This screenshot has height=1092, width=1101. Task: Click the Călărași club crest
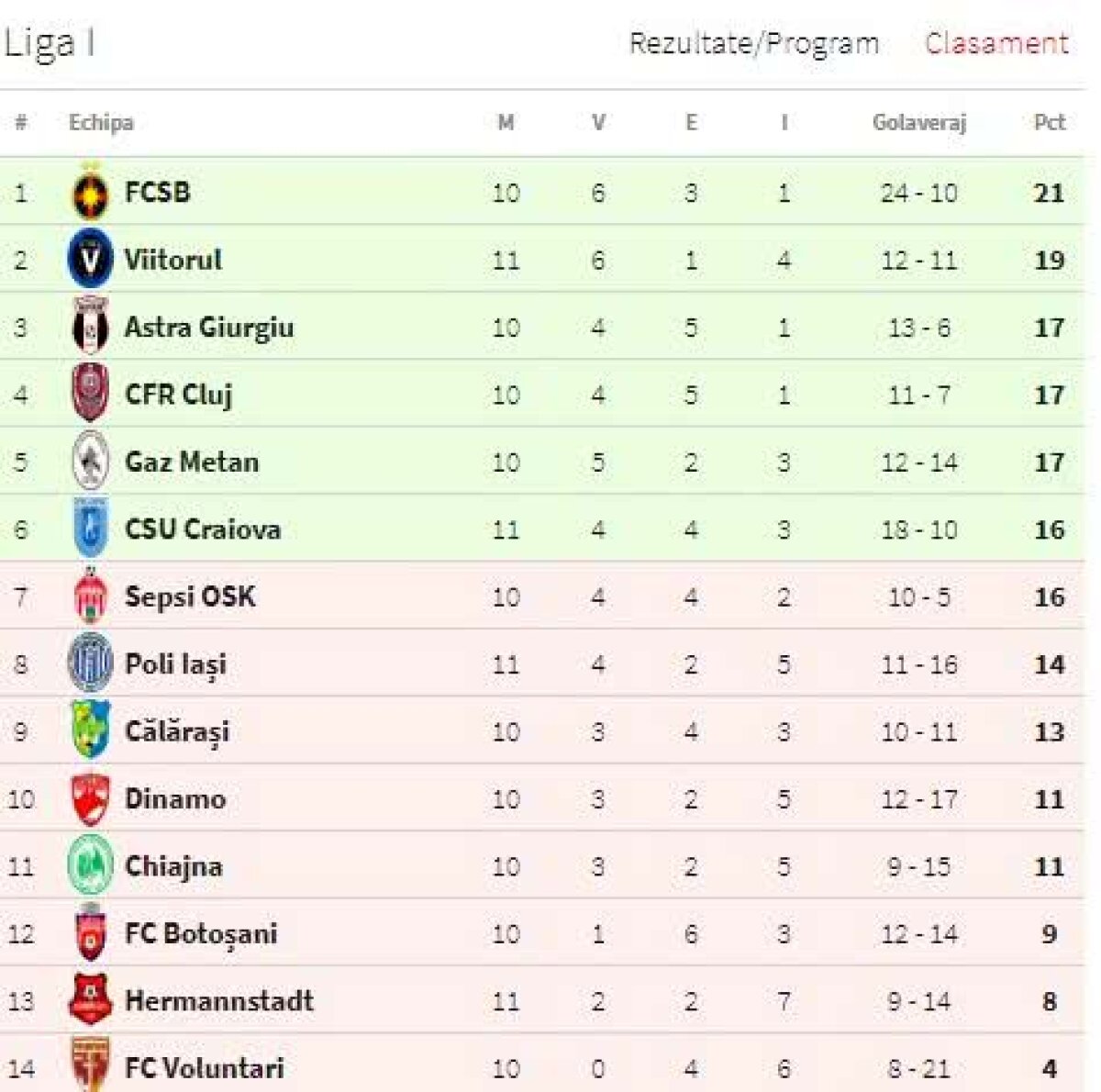click(91, 730)
